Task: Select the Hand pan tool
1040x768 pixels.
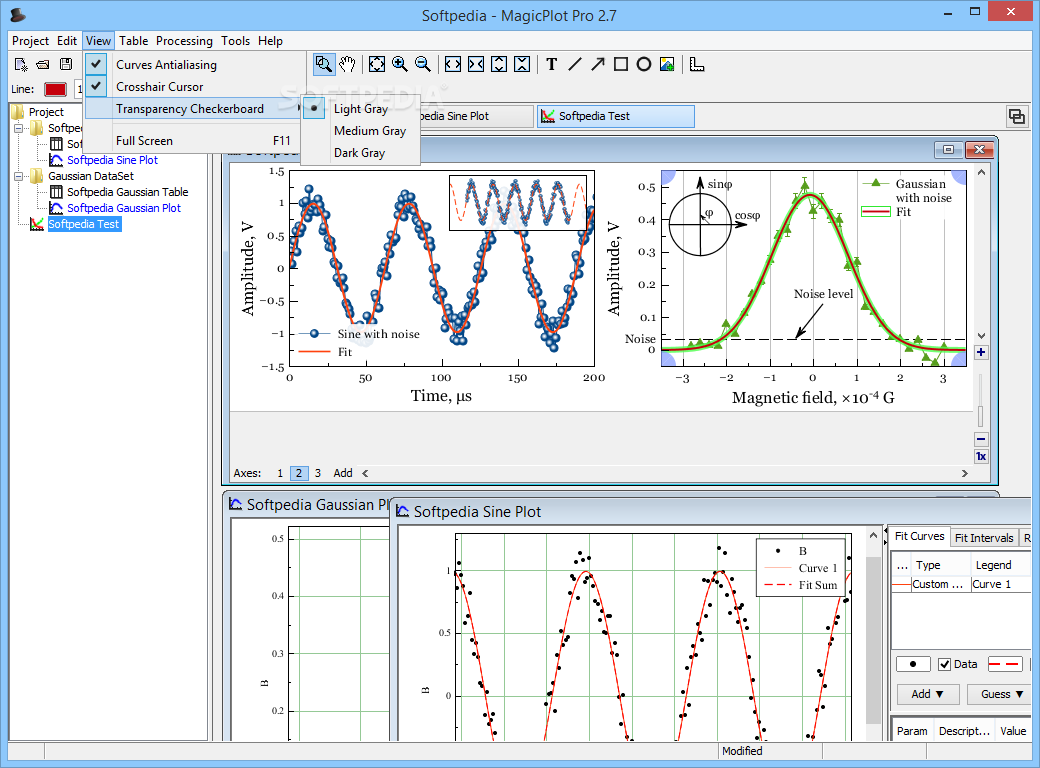Action: click(x=348, y=64)
